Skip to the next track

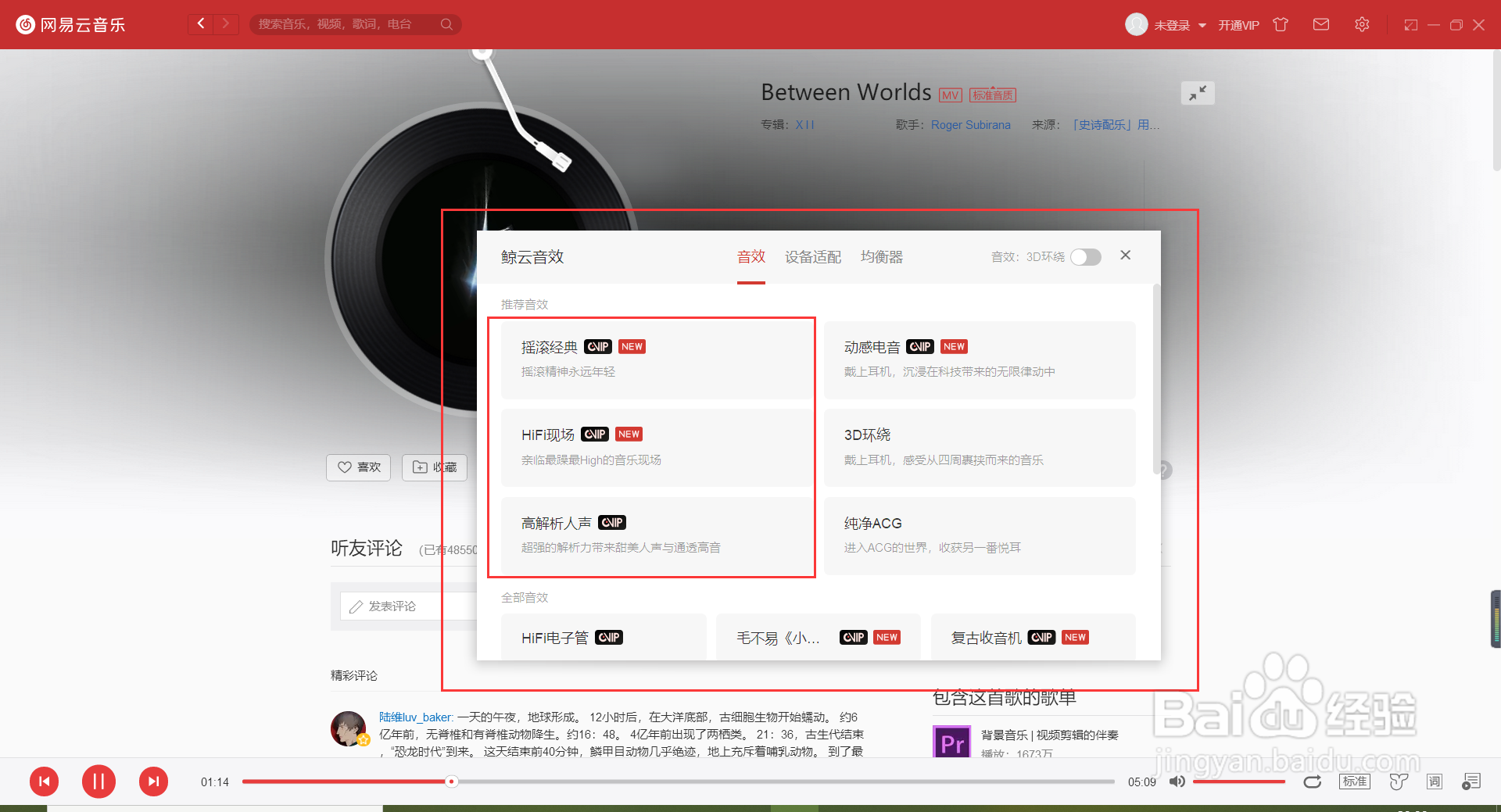coord(153,782)
